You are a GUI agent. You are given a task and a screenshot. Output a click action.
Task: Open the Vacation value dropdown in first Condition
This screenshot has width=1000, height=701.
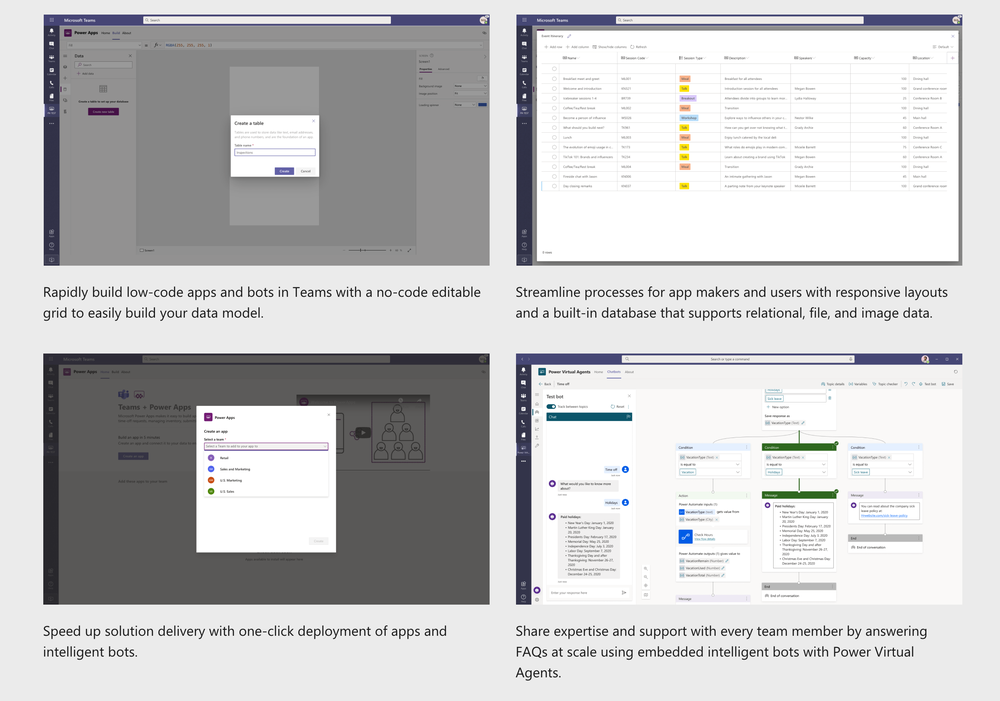coord(710,472)
